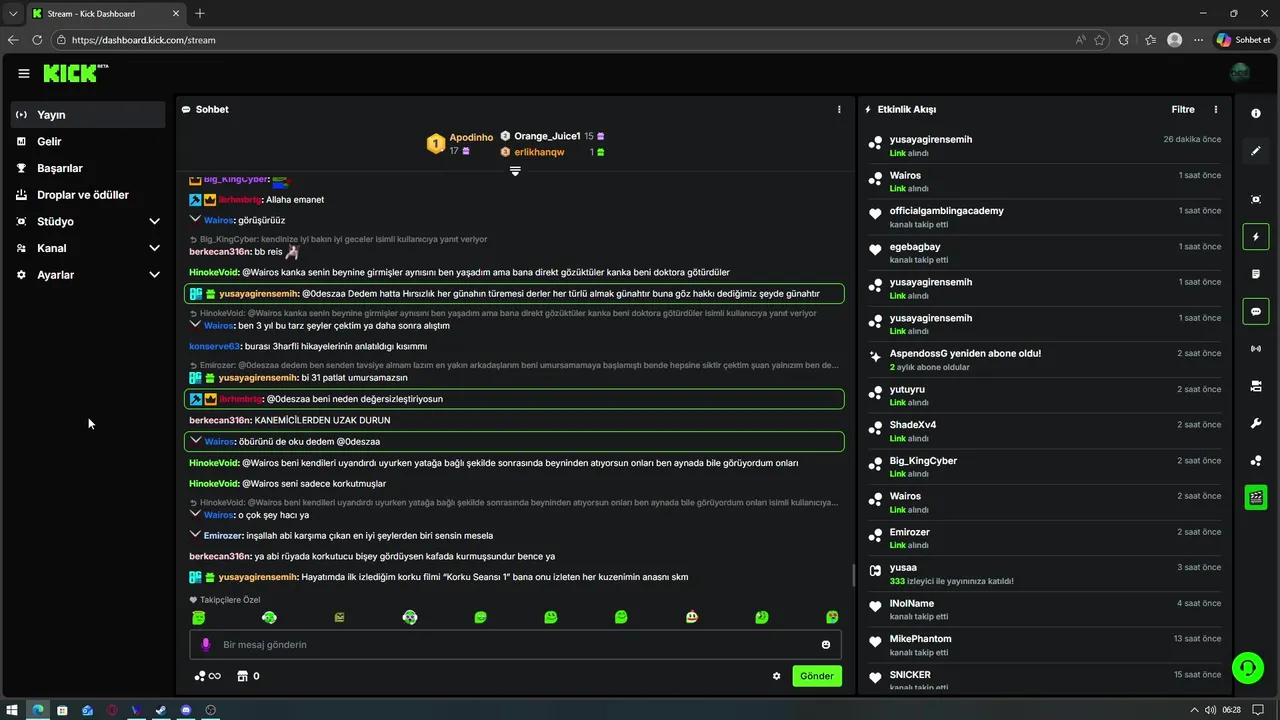Open Steam from the taskbar

coord(161,710)
